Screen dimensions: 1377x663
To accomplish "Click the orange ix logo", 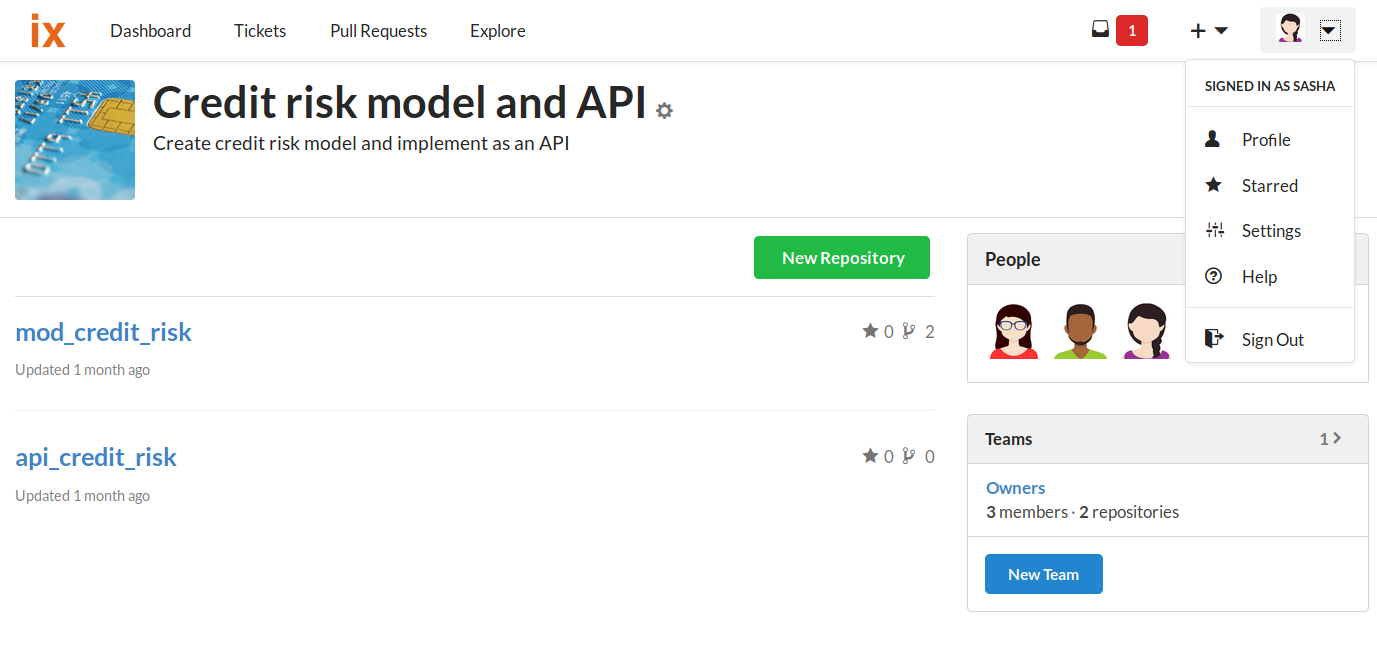I will pyautogui.click(x=48, y=31).
